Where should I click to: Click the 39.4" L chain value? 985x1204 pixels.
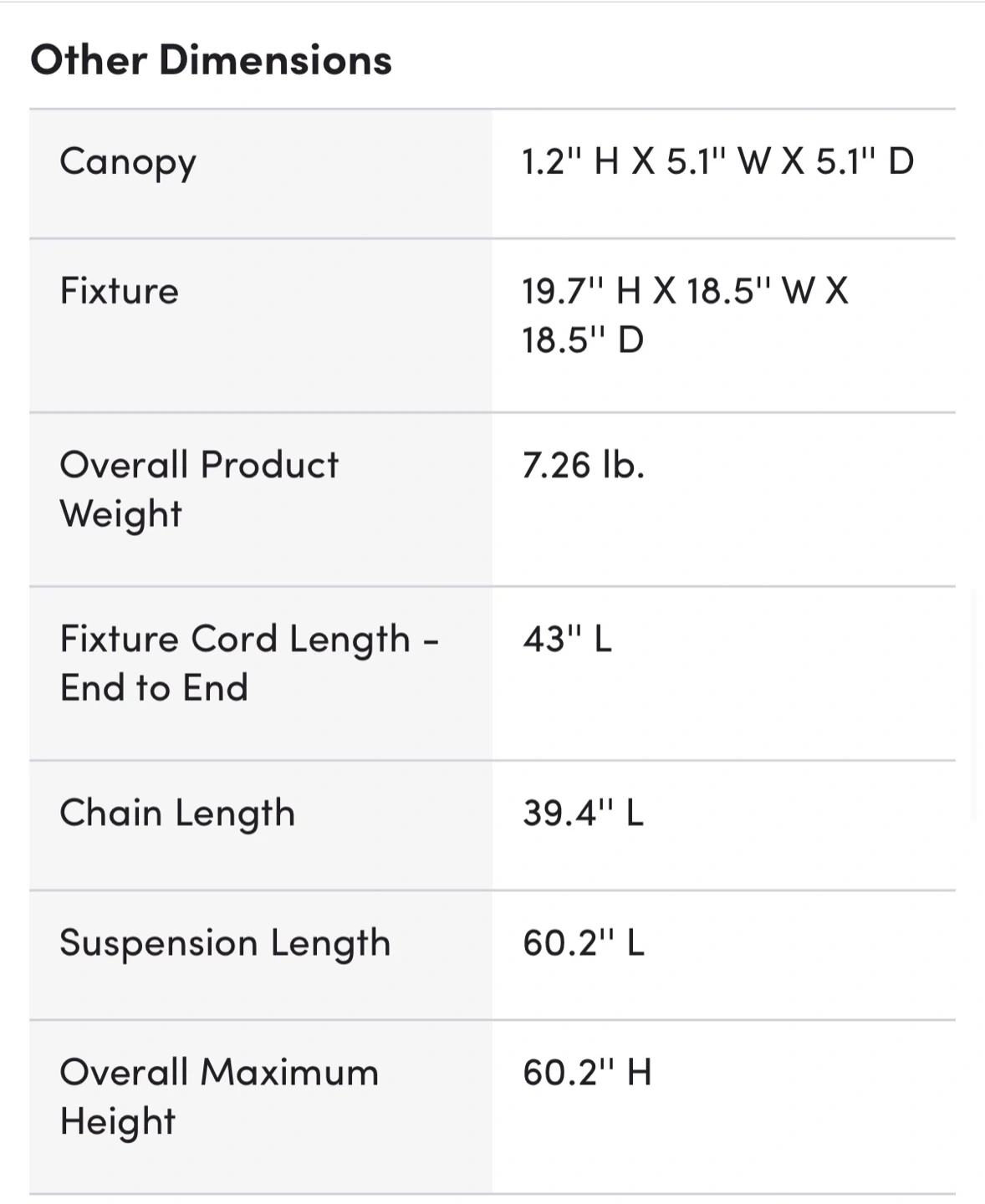583,813
